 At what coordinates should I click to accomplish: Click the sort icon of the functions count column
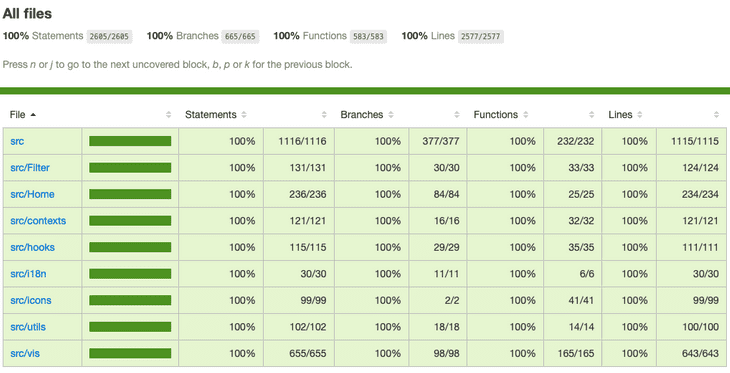click(592, 115)
